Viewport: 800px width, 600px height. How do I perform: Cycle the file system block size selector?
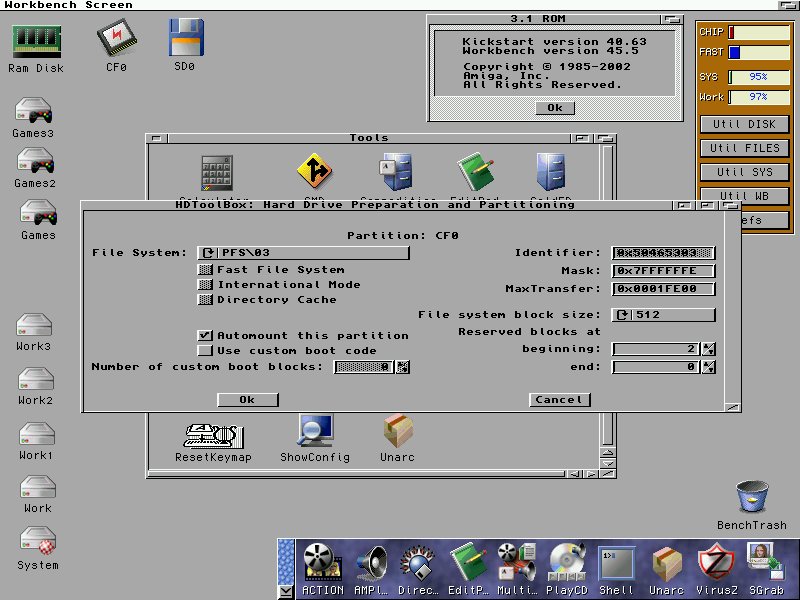point(664,315)
